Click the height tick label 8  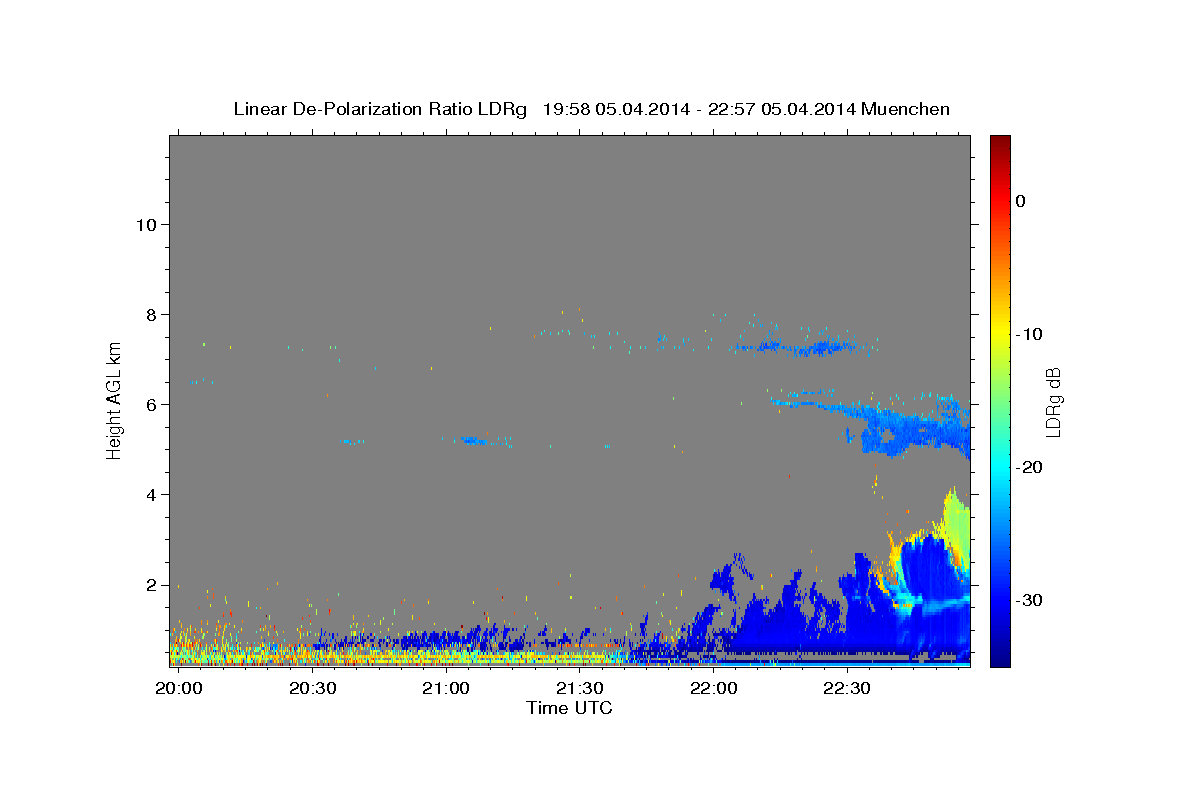[150, 314]
